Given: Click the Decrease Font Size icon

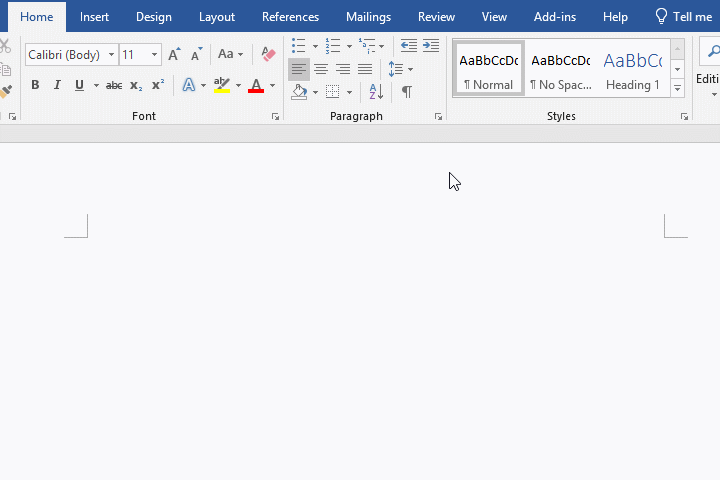Looking at the screenshot, I should 197,55.
